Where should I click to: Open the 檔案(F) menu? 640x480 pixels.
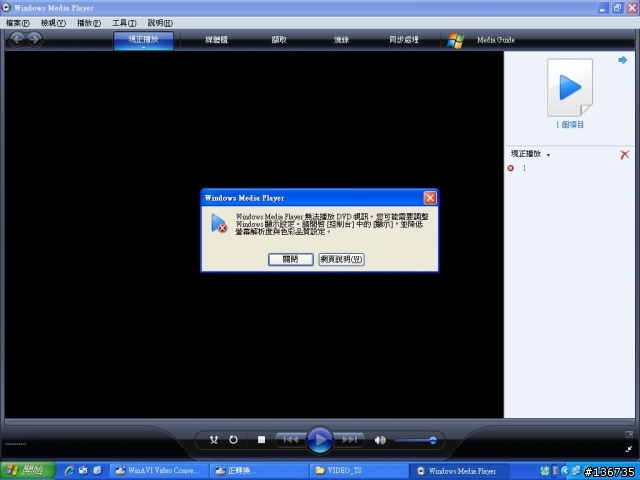coord(18,23)
